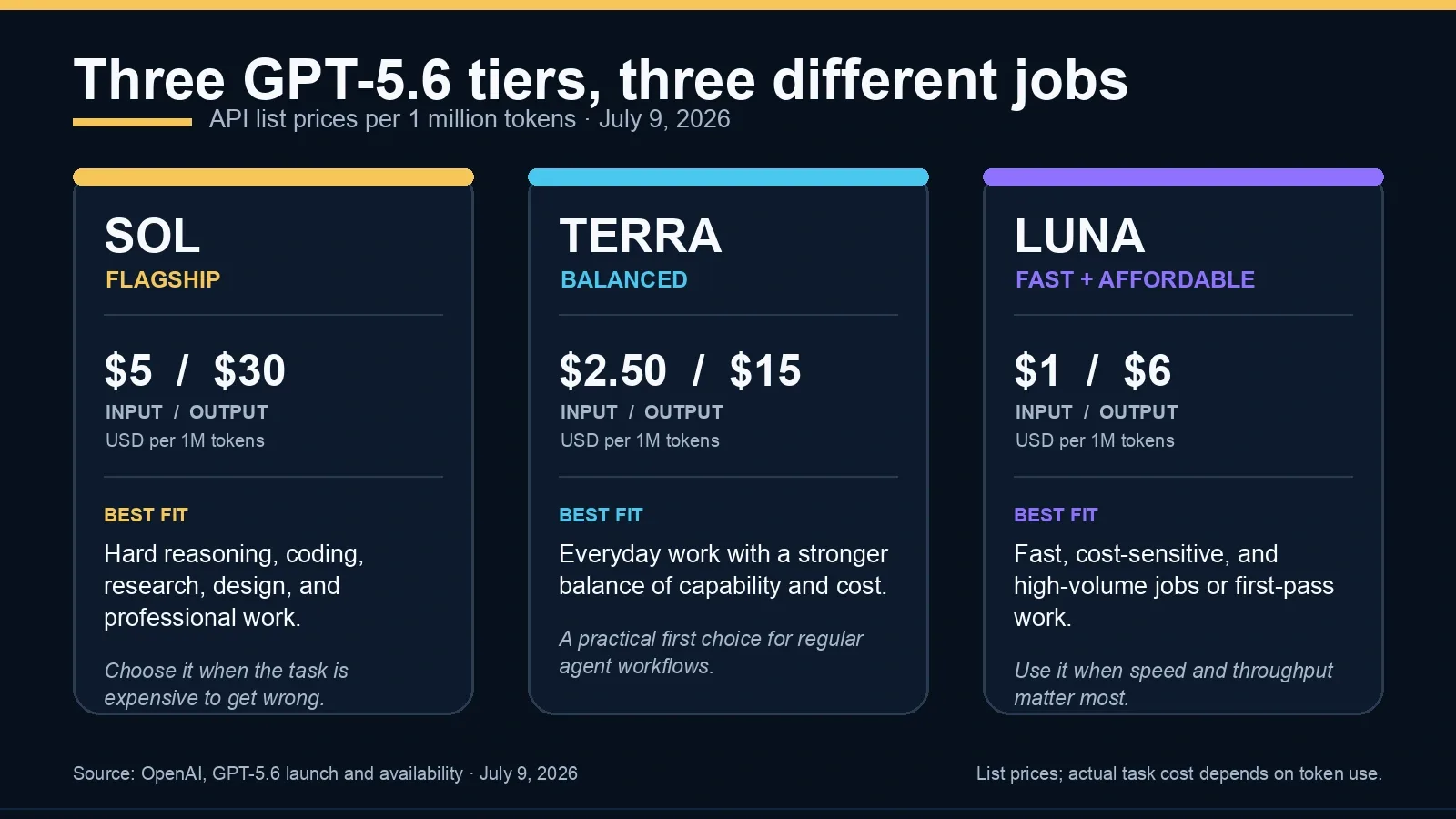Click the FLAGSHIP label
This screenshot has height=819, width=1456.
(x=163, y=279)
